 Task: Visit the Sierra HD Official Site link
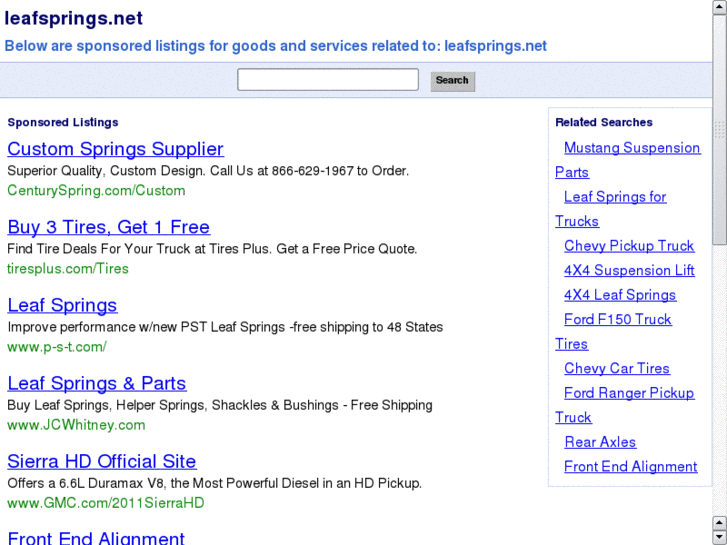click(x=101, y=461)
